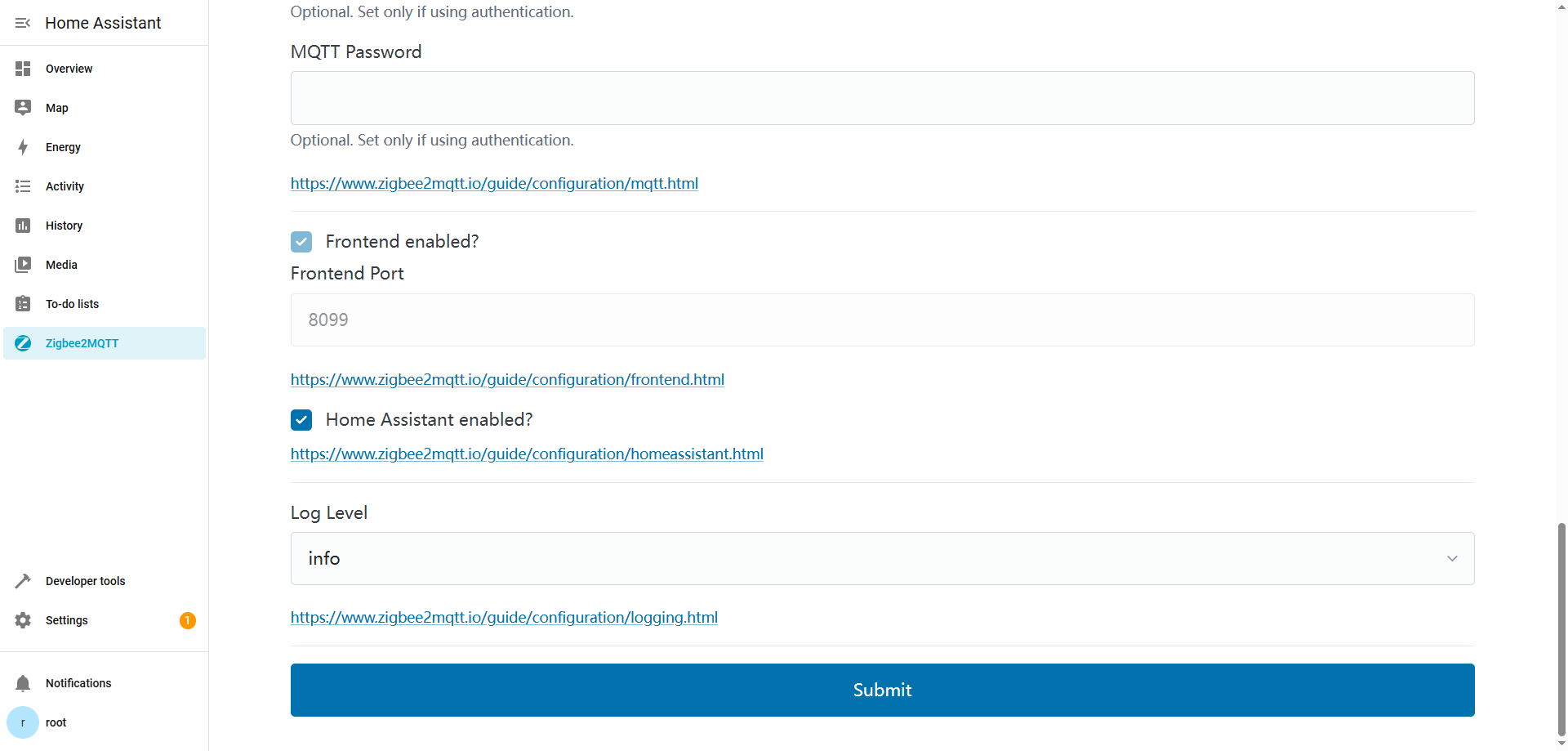Viewport: 1568px width, 751px height.
Task: Open the logging.html documentation link
Action: click(x=504, y=618)
